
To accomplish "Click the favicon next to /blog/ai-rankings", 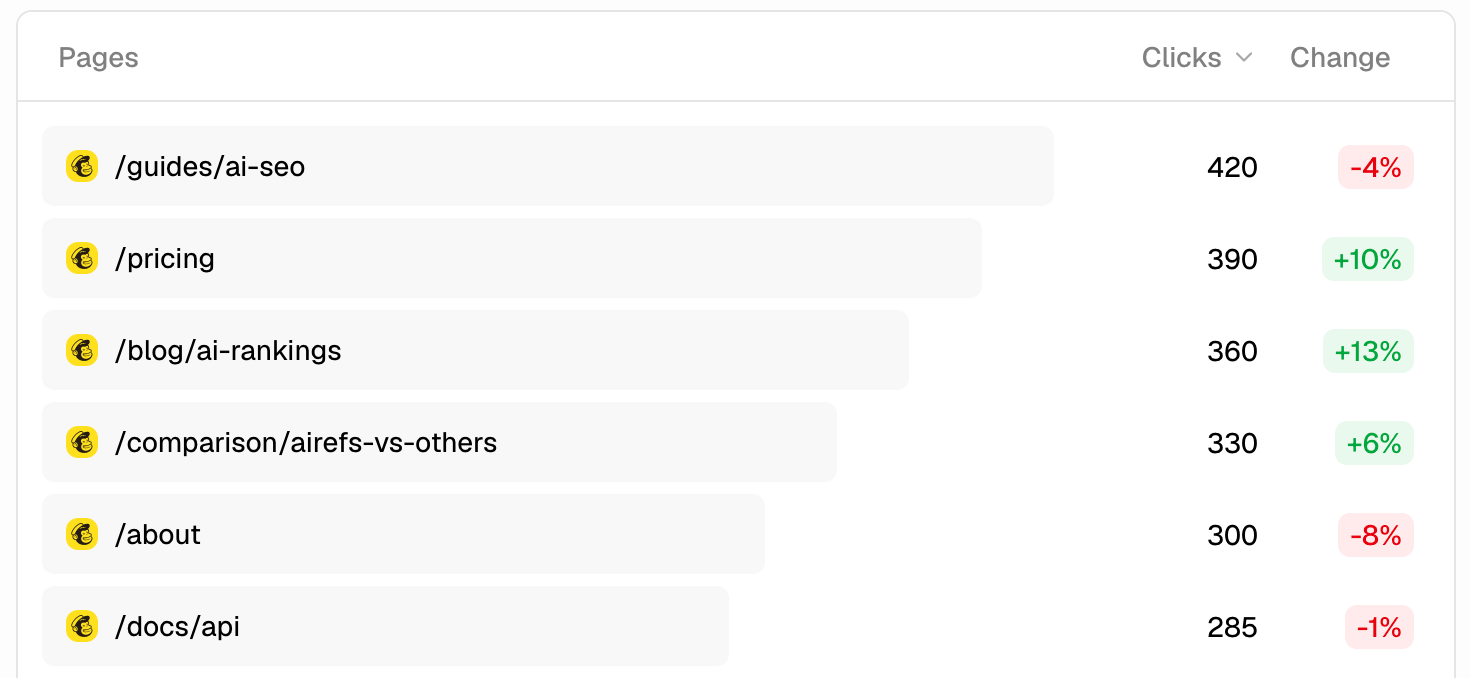I will [82, 350].
